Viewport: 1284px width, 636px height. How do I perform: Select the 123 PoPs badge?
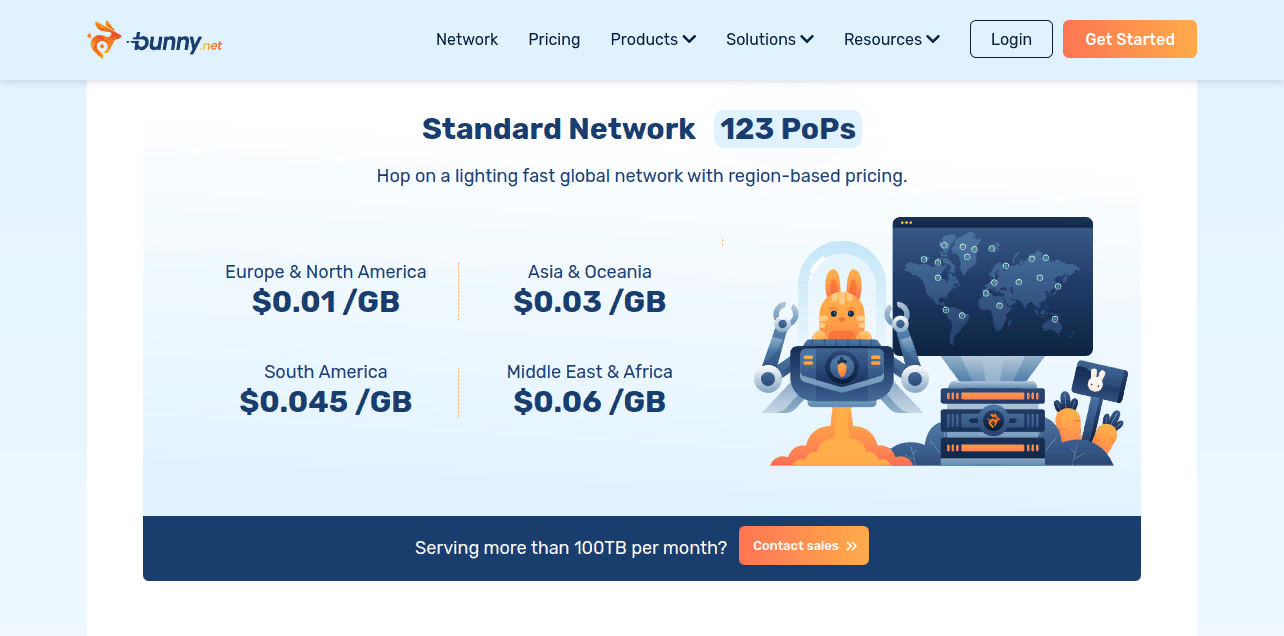click(788, 129)
